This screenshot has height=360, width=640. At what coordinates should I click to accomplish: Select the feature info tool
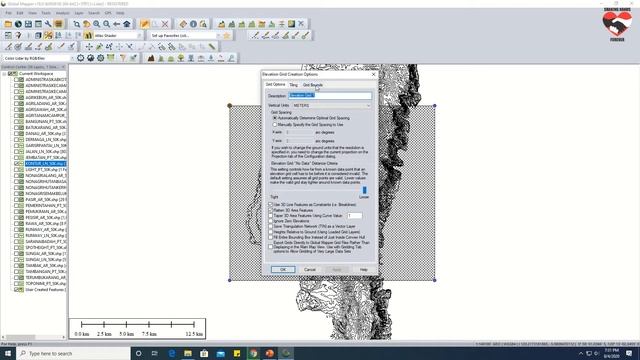pyautogui.click(x=193, y=24)
